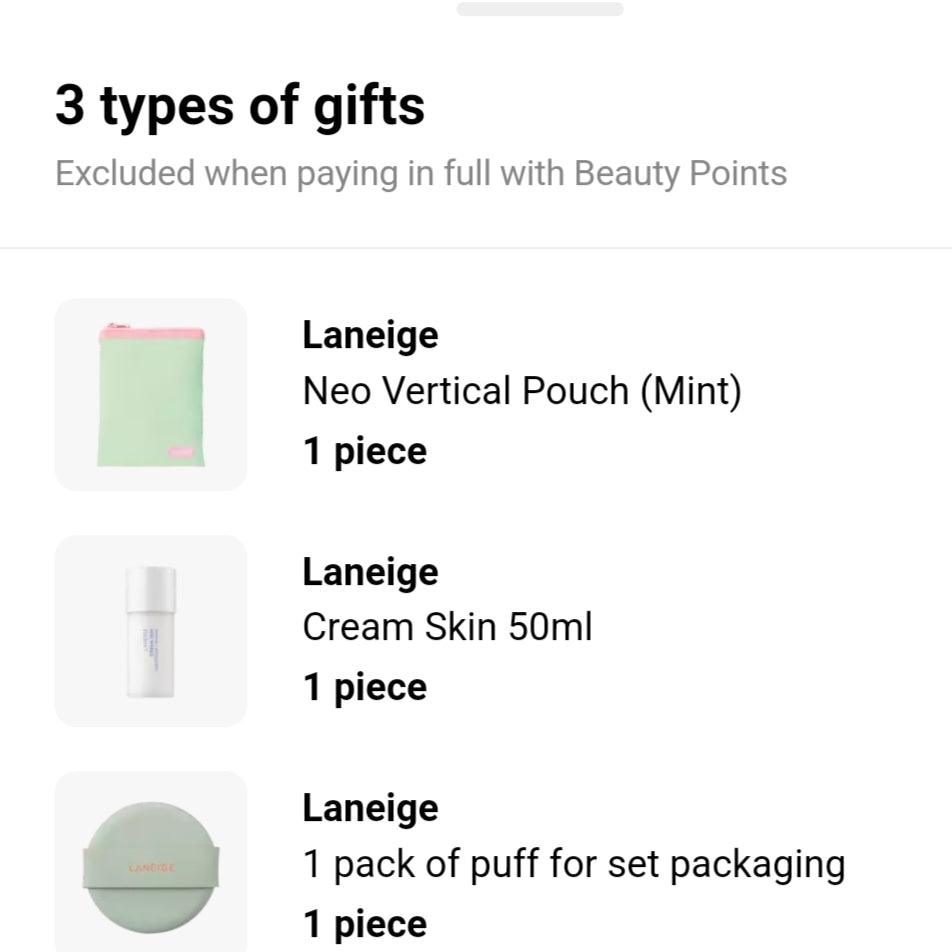The height and width of the screenshot is (952, 952).
Task: Select the second gift list row
Action: click(476, 630)
